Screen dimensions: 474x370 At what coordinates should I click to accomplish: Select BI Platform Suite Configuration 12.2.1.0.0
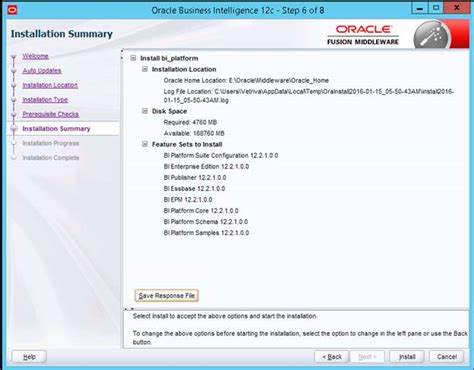[x=221, y=155]
